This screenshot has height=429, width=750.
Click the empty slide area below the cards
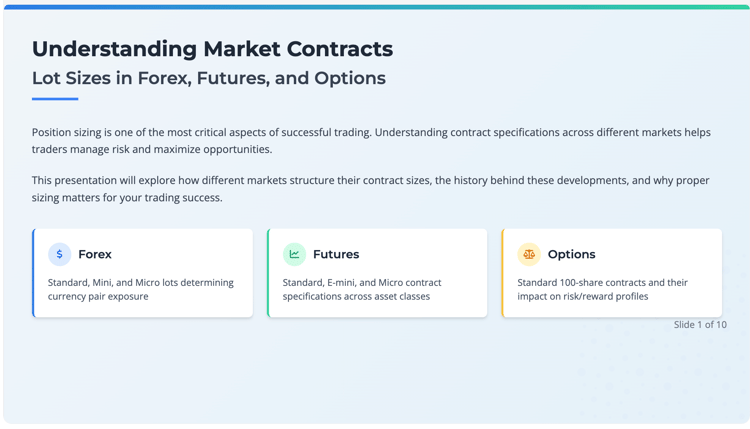(376, 375)
